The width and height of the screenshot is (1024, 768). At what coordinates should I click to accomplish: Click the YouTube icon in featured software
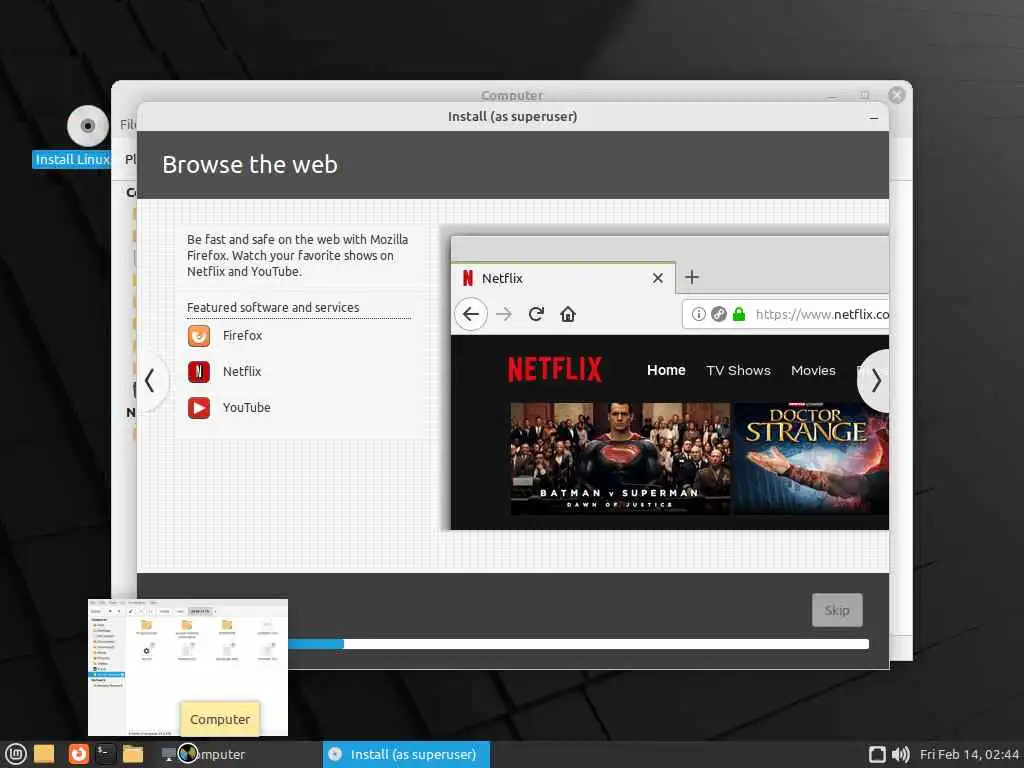pyautogui.click(x=199, y=408)
